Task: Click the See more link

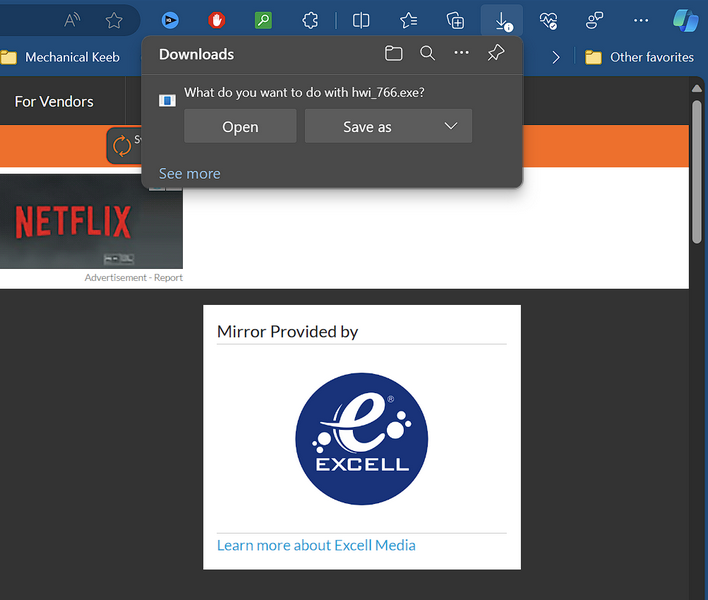Action: click(x=189, y=174)
